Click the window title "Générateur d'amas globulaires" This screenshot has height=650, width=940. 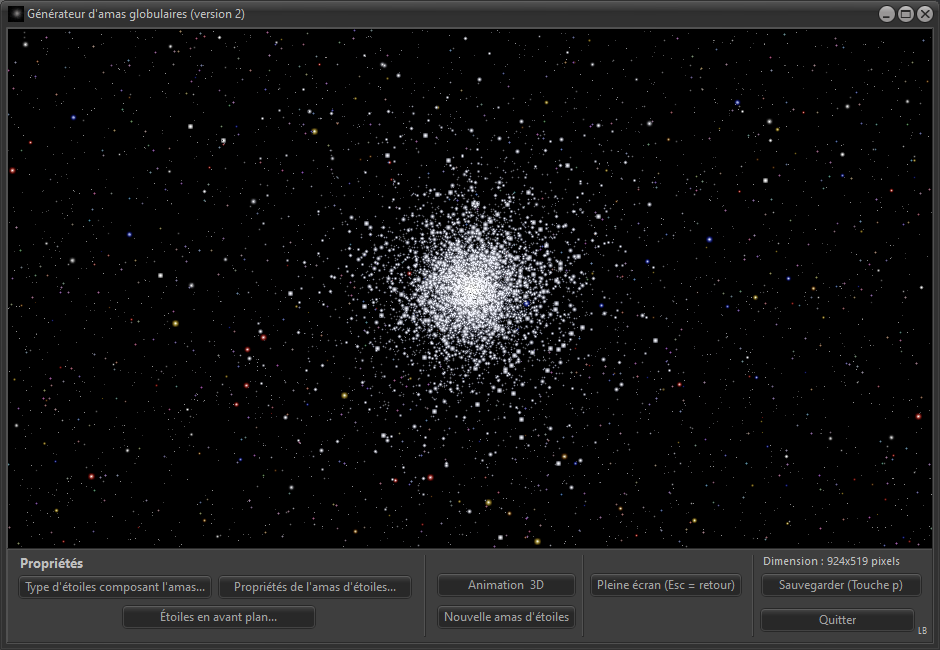[x=136, y=14]
